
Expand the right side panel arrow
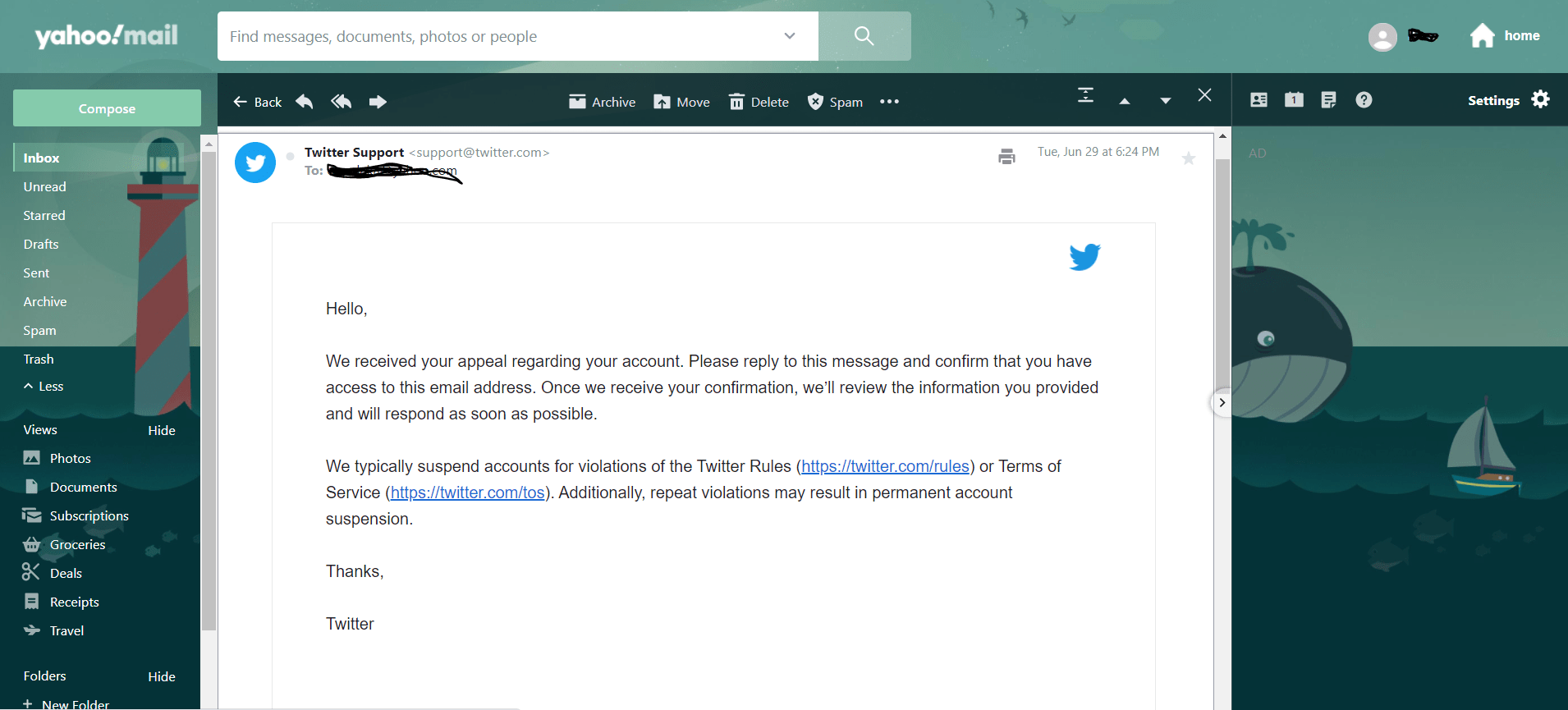point(1222,402)
